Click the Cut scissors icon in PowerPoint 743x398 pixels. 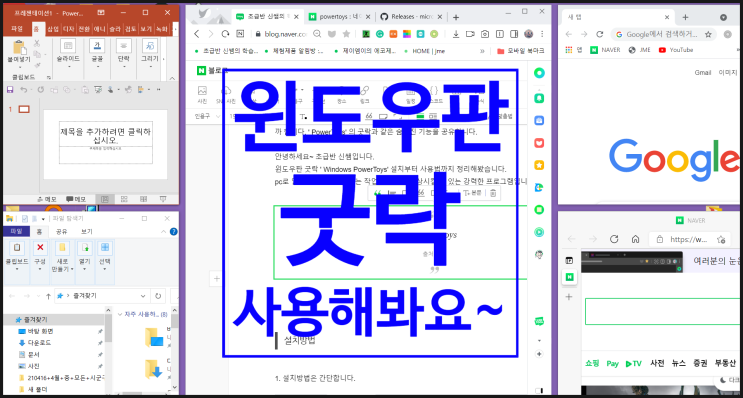tap(37, 43)
